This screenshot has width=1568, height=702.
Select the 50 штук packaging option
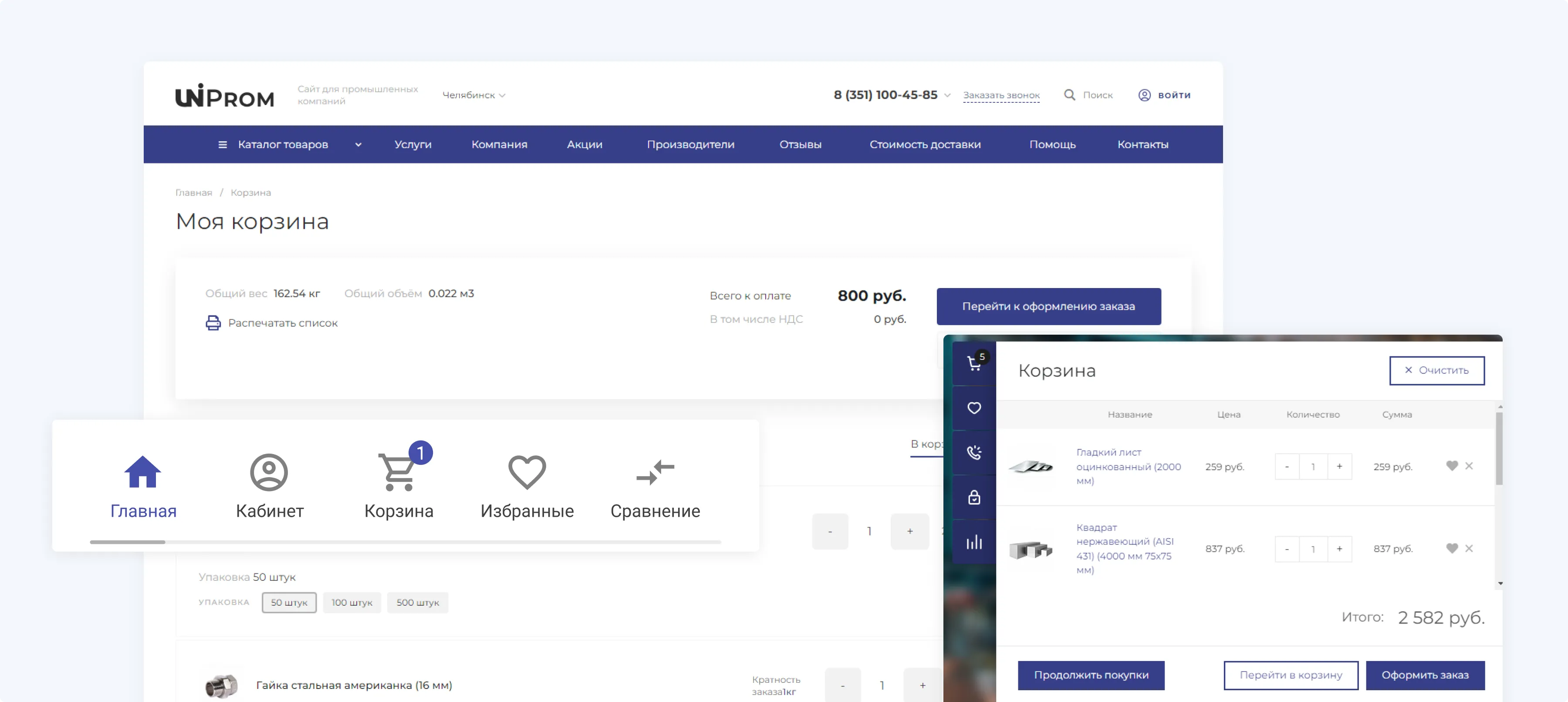click(289, 602)
